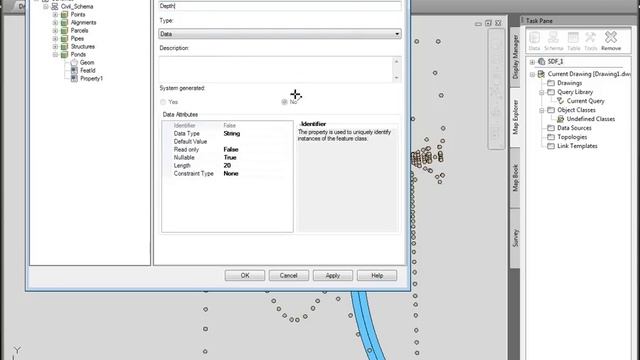Image resolution: width=640 pixels, height=360 pixels.
Task: Click the Alignments feature class icon
Action: click(64, 22)
